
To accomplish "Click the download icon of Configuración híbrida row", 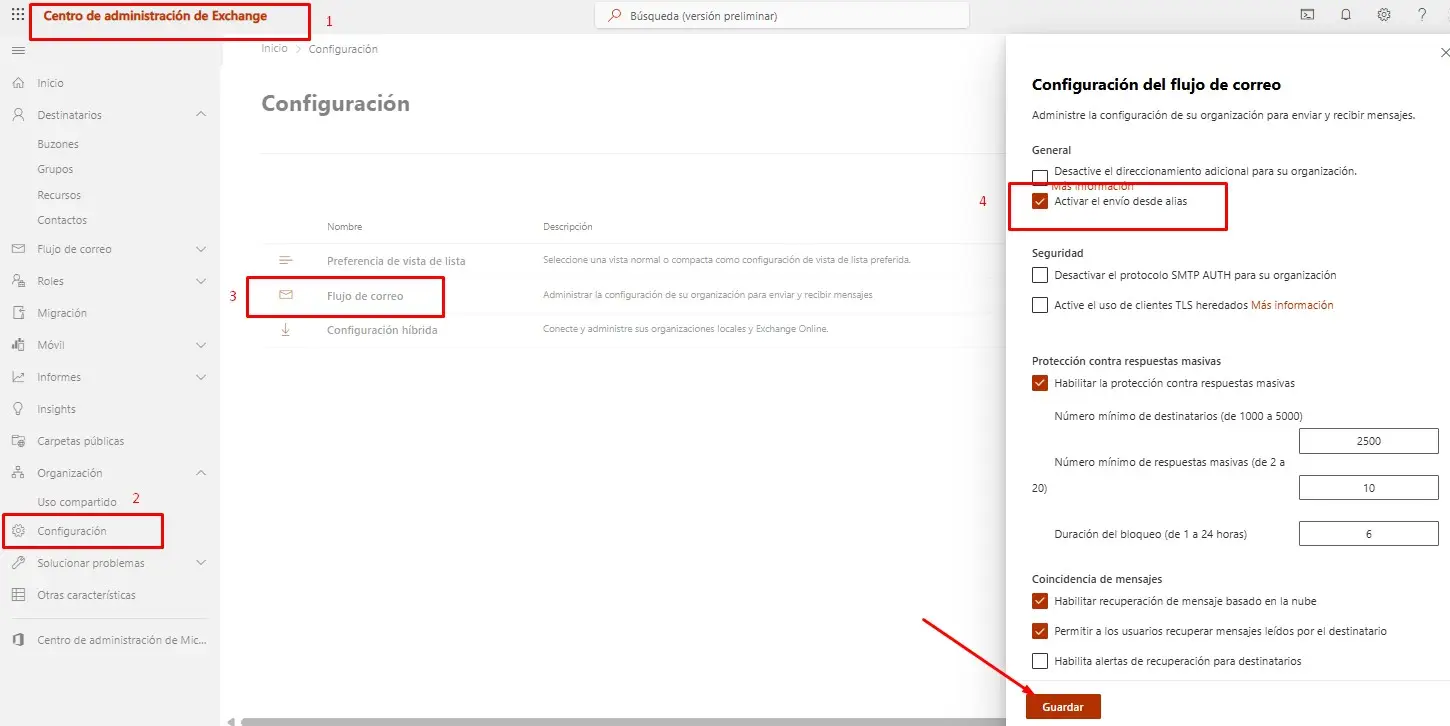I will coord(286,329).
